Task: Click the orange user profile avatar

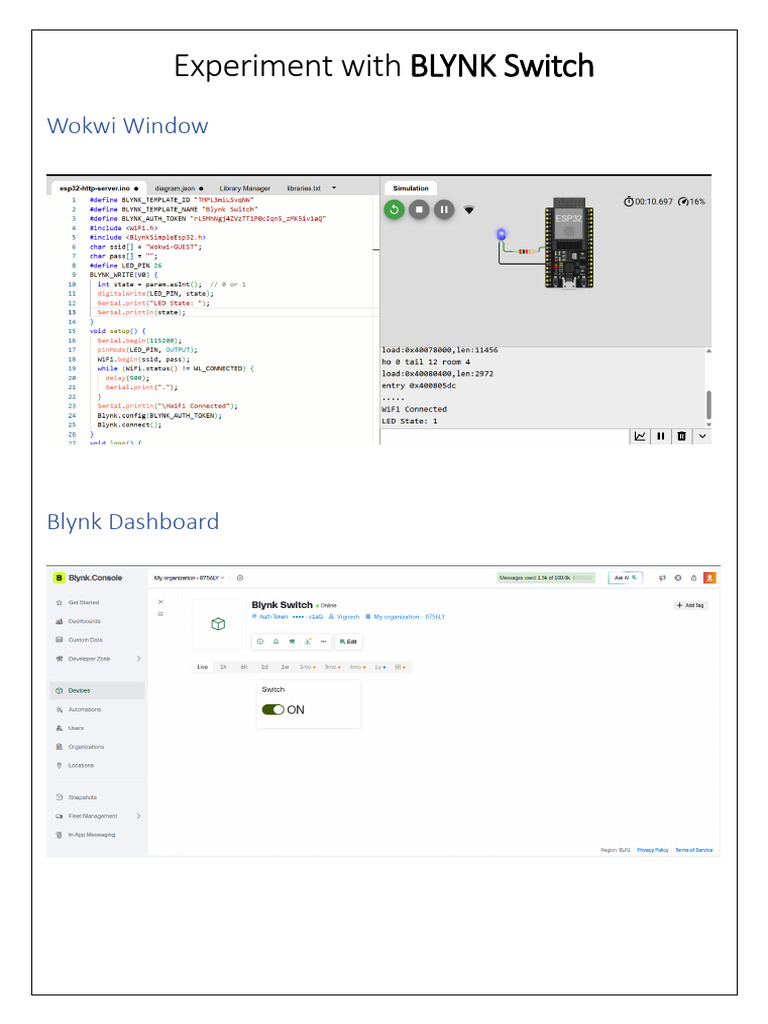Action: pos(710,578)
